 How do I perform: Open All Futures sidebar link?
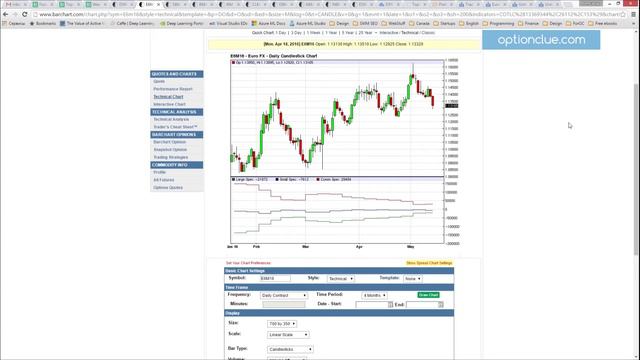(164, 180)
